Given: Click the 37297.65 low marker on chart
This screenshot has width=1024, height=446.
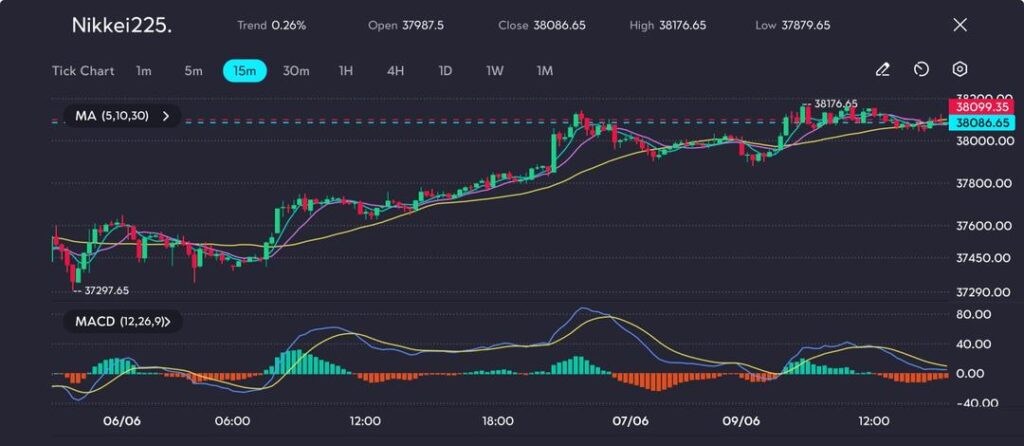Looking at the screenshot, I should pyautogui.click(x=106, y=291).
